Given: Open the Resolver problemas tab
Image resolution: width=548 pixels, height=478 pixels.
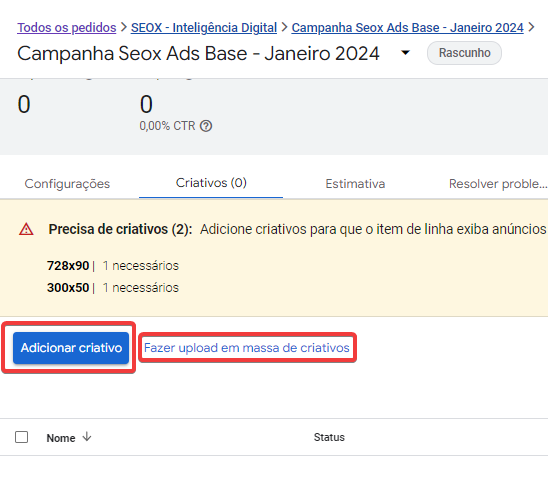Looking at the screenshot, I should [x=498, y=184].
